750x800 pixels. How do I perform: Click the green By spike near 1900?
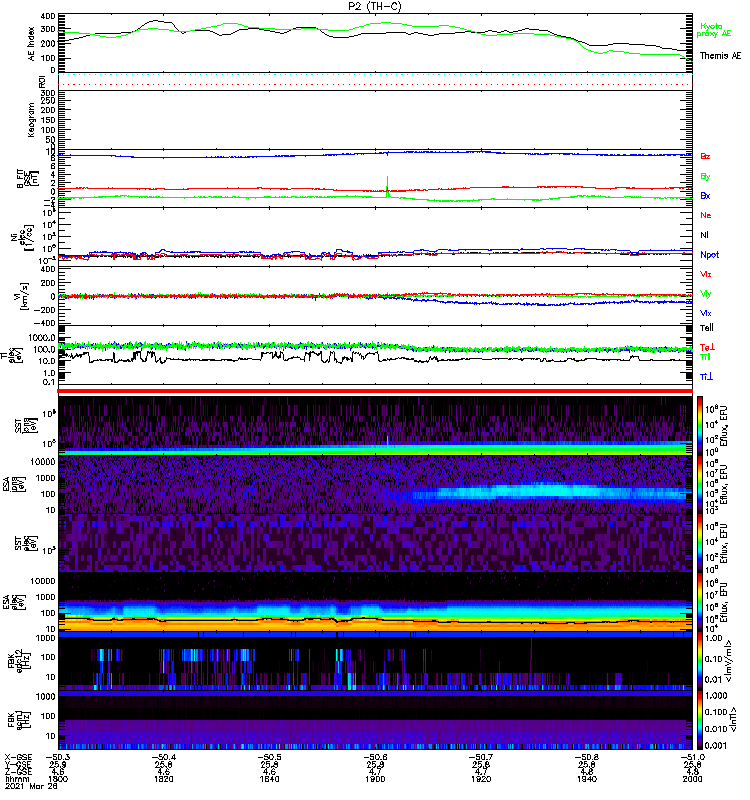pyautogui.click(x=387, y=185)
